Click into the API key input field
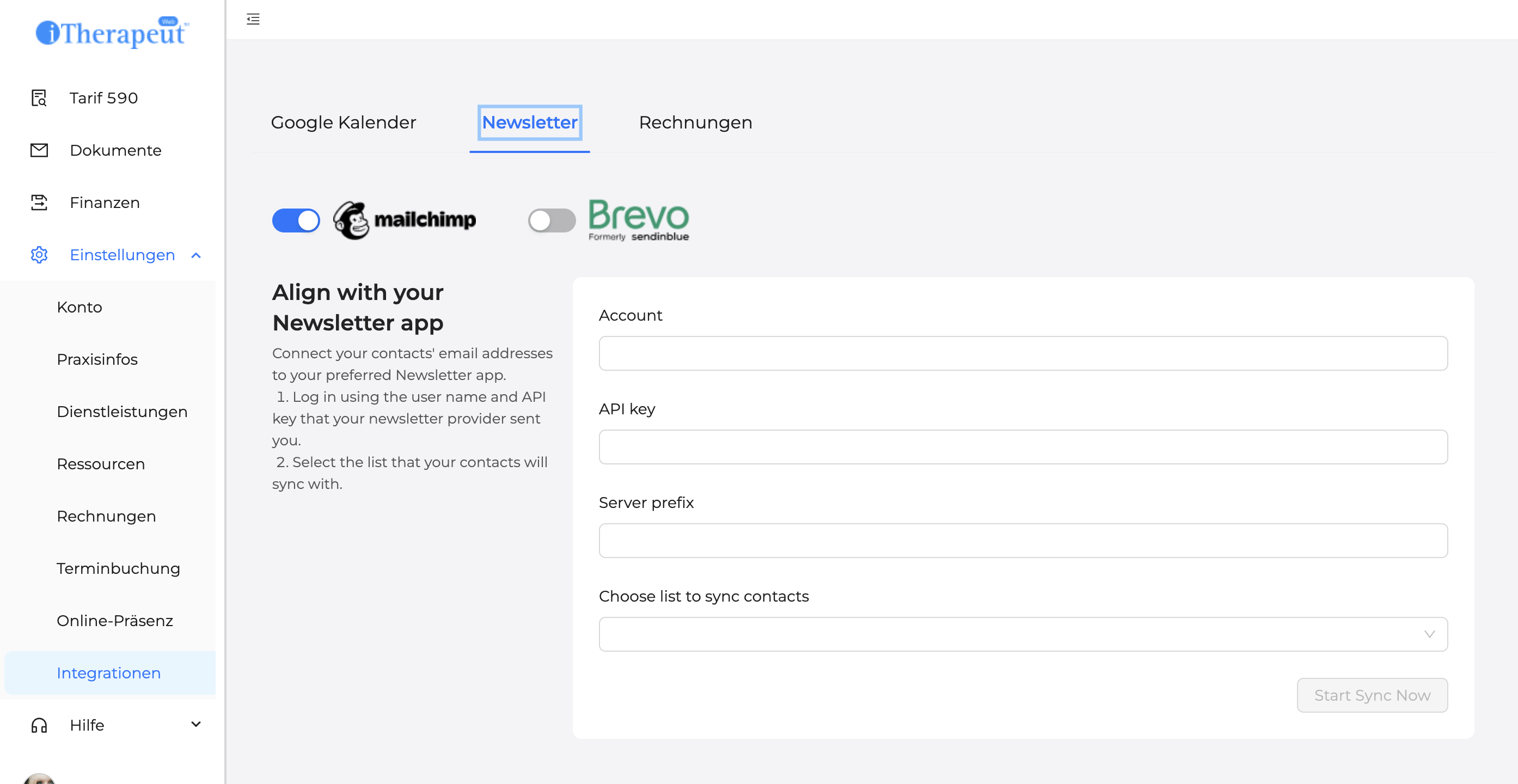 tap(1023, 447)
